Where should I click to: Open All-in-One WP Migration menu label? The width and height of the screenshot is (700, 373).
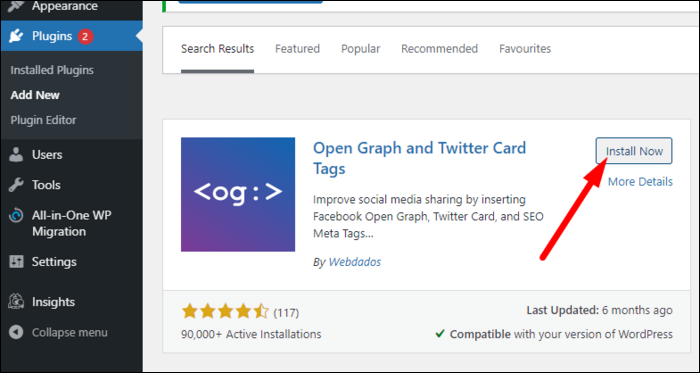point(71,224)
